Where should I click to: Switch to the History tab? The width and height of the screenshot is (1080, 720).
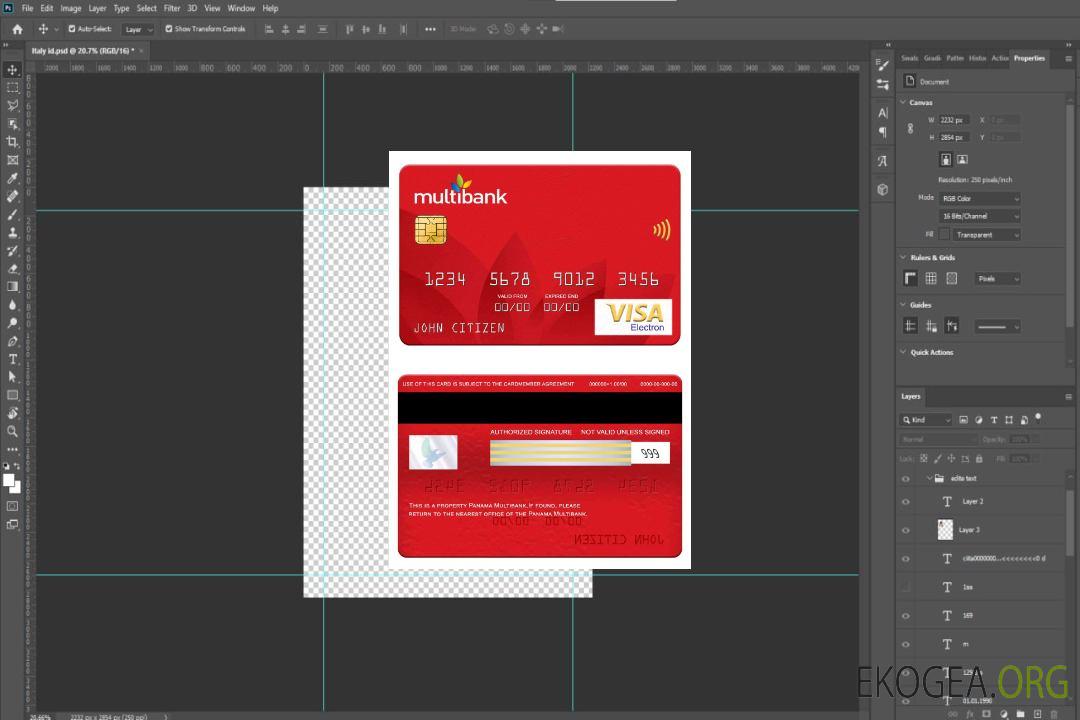tap(977, 59)
